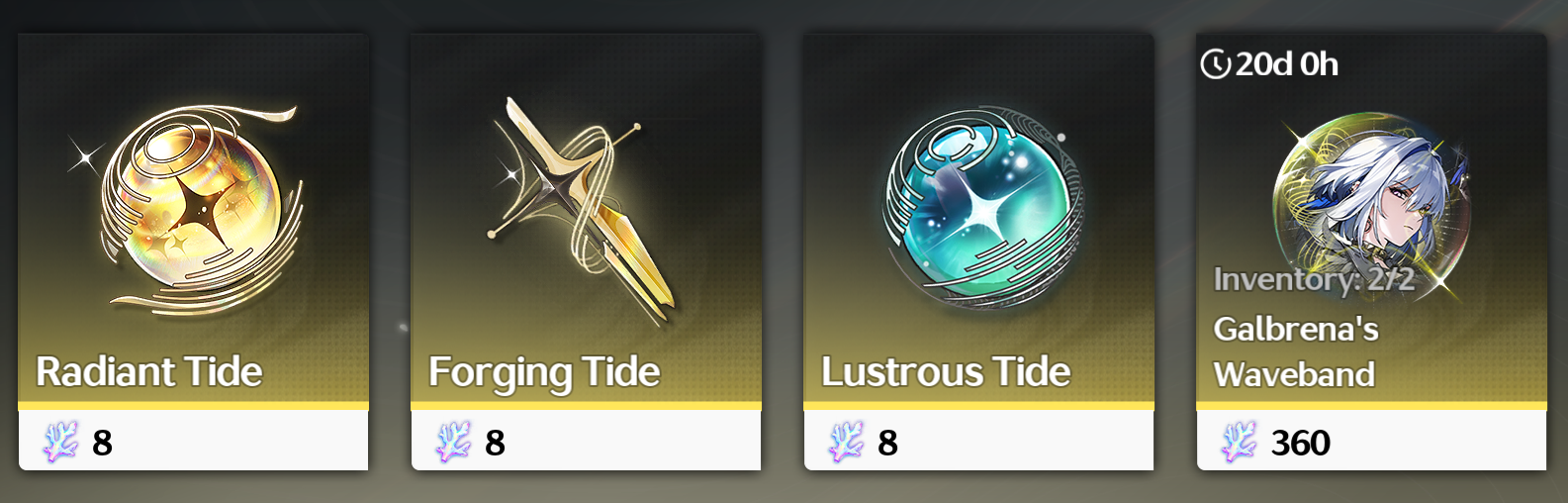This screenshot has width=1568, height=503.
Task: Click the clock icon beside 20d 0h
Action: (x=1215, y=64)
